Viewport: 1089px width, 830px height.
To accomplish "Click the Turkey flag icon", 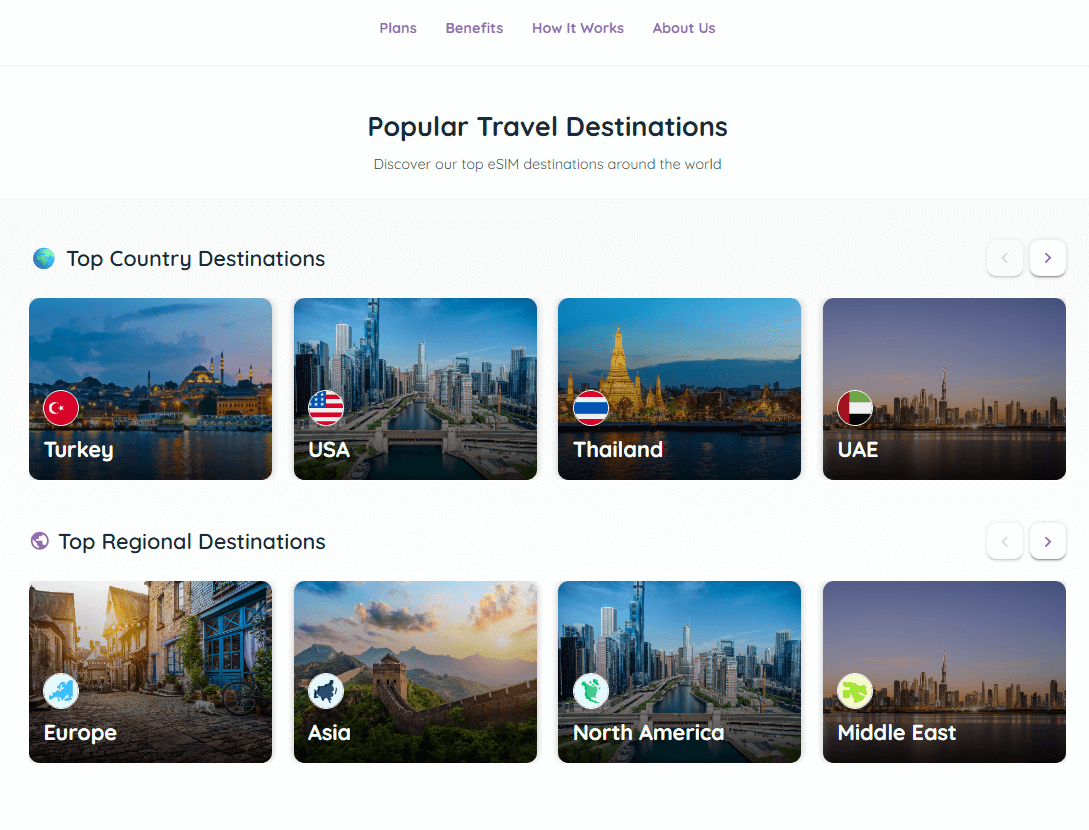I will tap(61, 408).
